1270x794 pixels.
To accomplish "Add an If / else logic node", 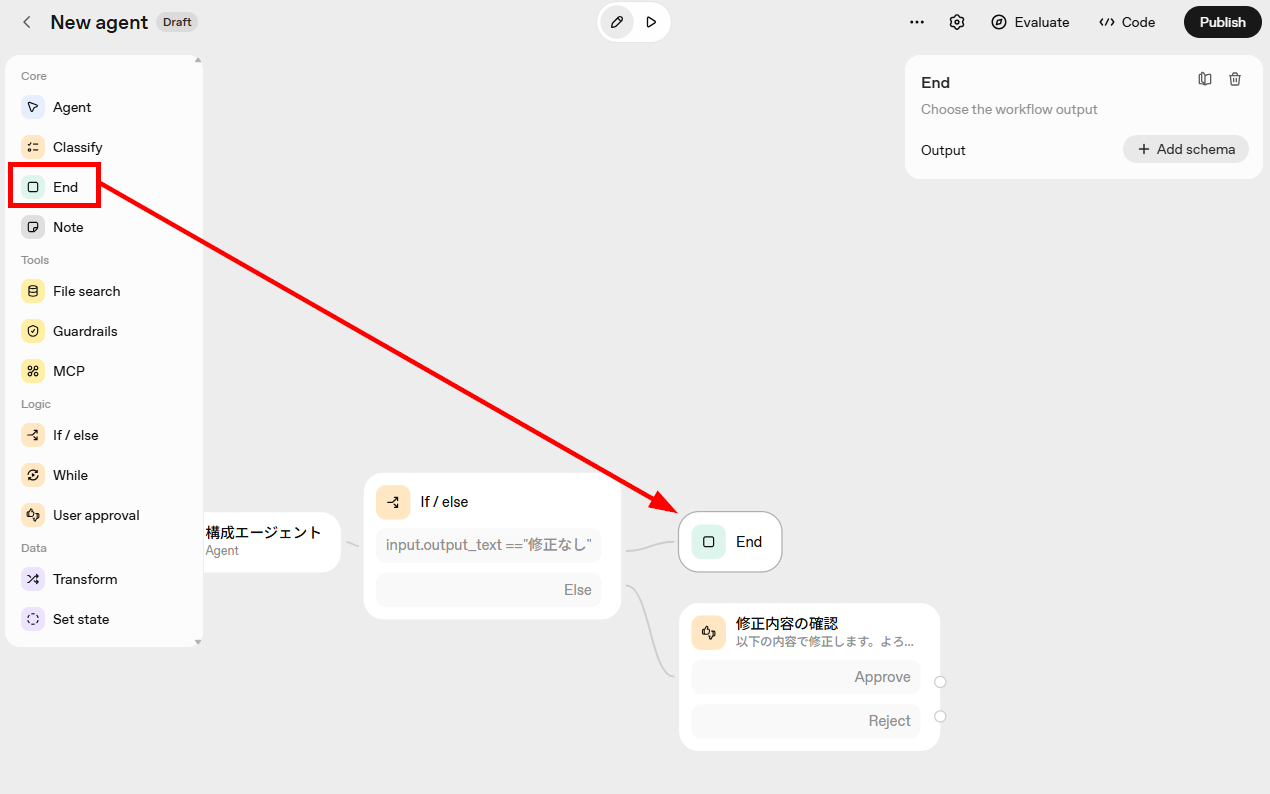I will coord(104,435).
